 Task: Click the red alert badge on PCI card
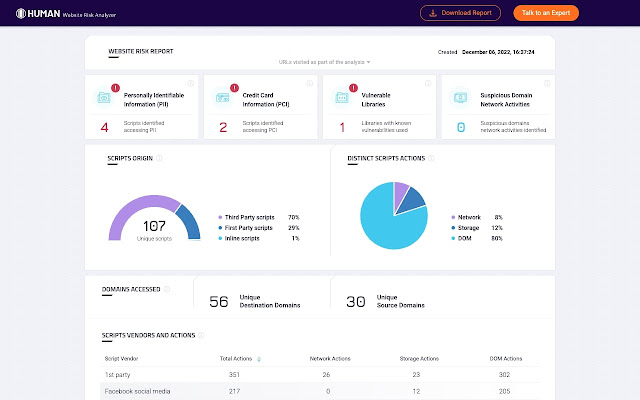tap(234, 88)
